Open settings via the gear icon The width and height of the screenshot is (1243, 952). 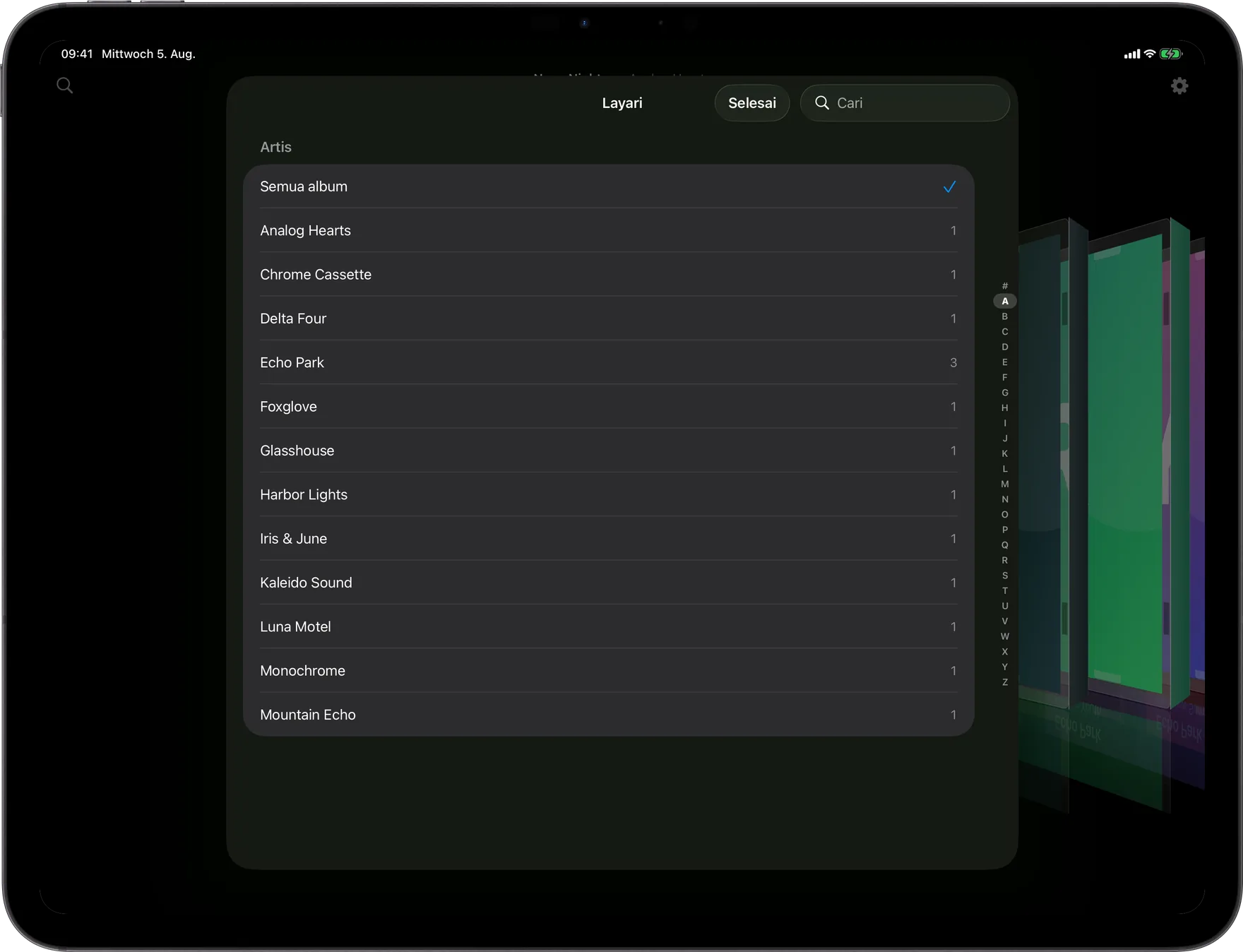[x=1179, y=86]
